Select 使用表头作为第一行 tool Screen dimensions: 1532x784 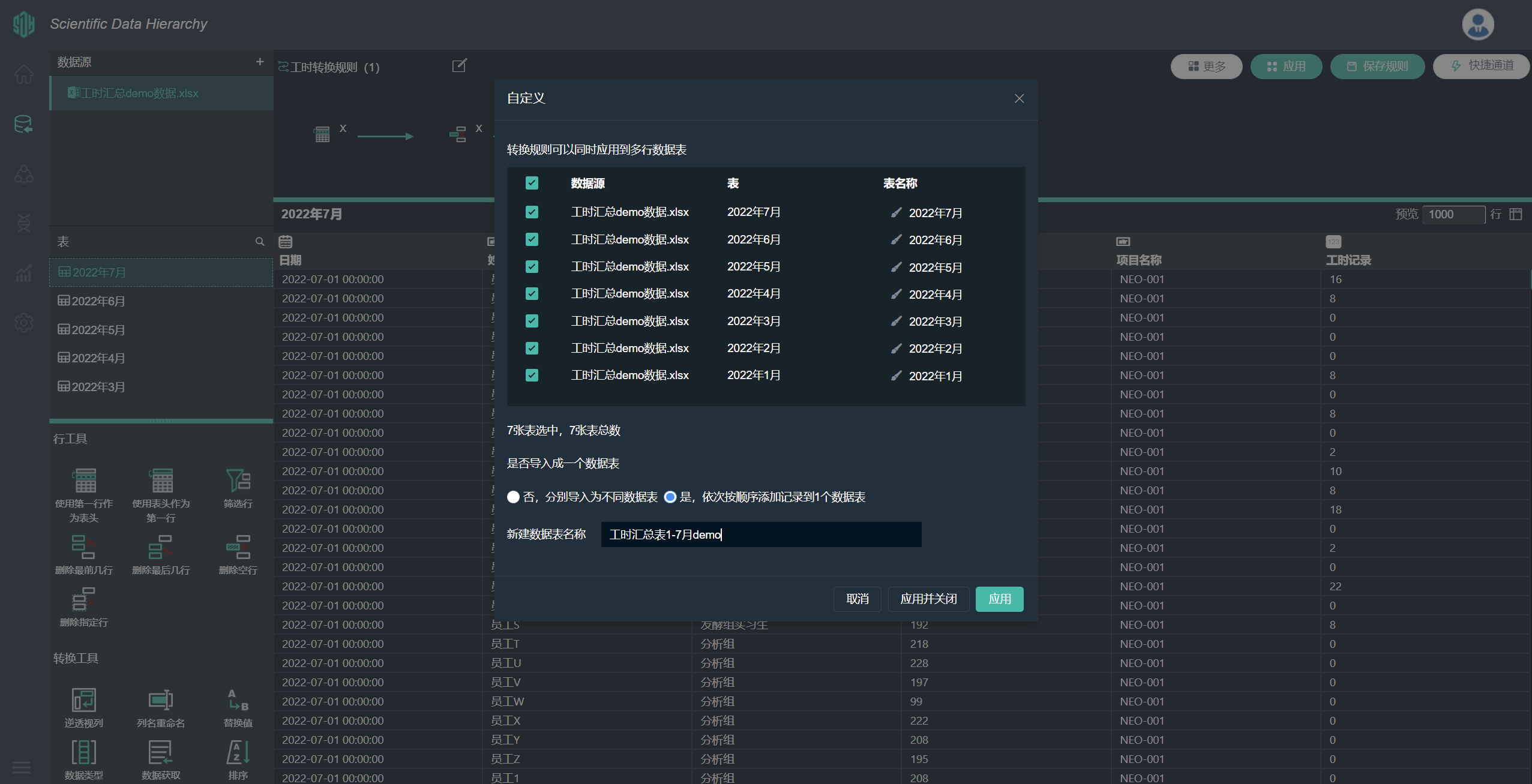(161, 495)
